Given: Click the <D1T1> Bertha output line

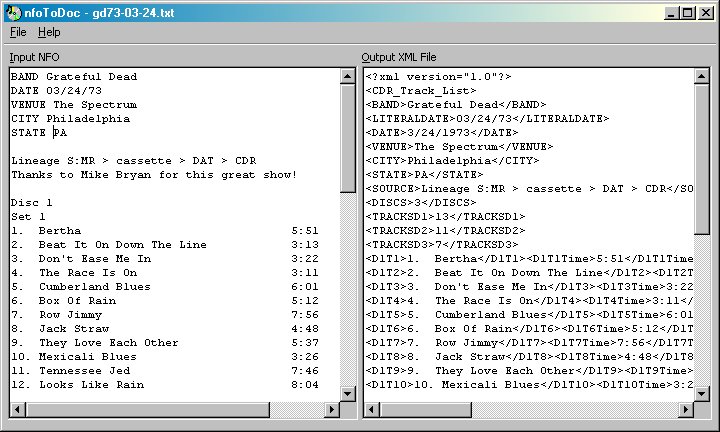Looking at the screenshot, I should pyautogui.click(x=529, y=259).
